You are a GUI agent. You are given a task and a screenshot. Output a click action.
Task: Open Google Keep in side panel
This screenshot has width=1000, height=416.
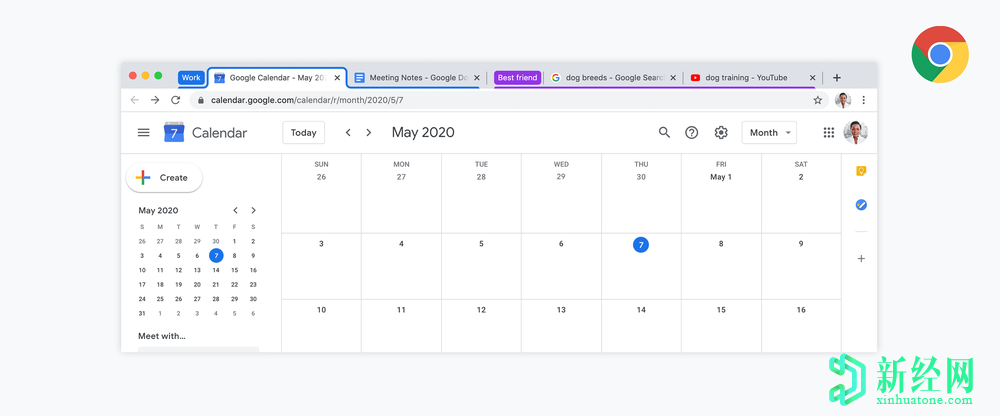click(x=861, y=171)
